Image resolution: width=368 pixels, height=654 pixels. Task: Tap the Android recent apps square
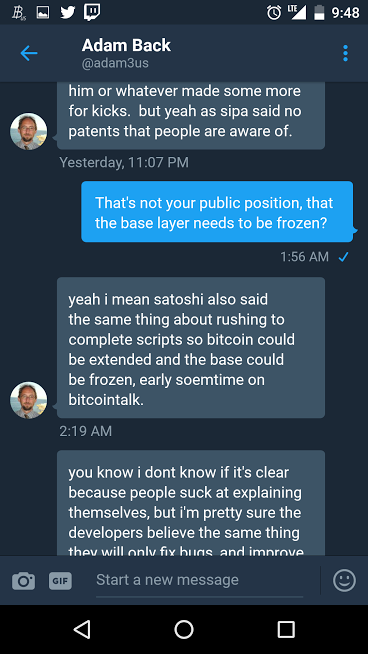(286, 629)
